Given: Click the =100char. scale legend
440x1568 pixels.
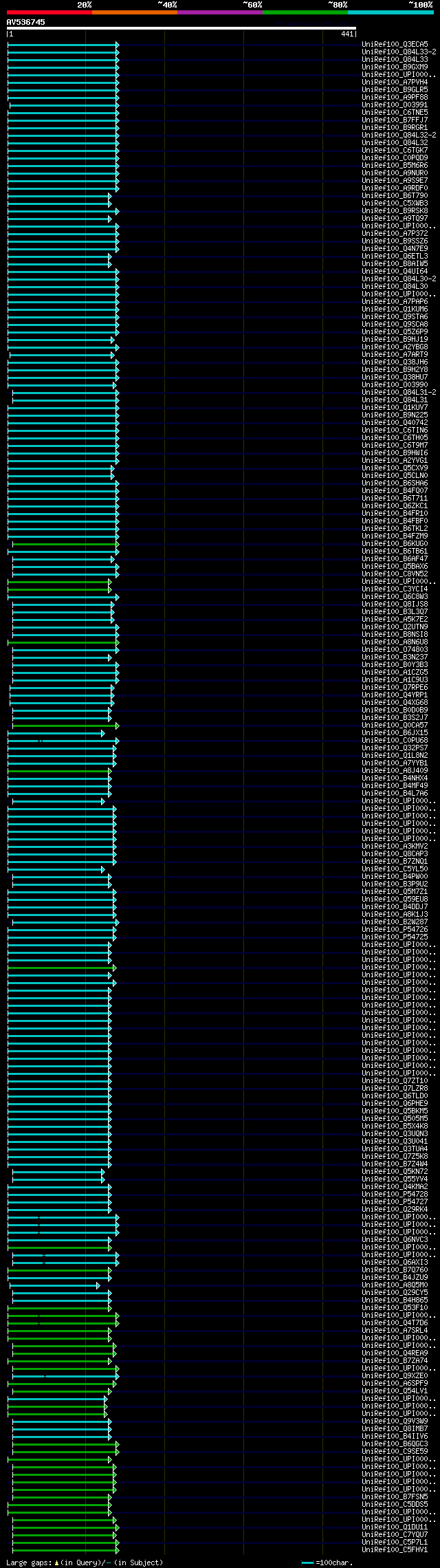Looking at the screenshot, I should pyautogui.click(x=327, y=1562).
